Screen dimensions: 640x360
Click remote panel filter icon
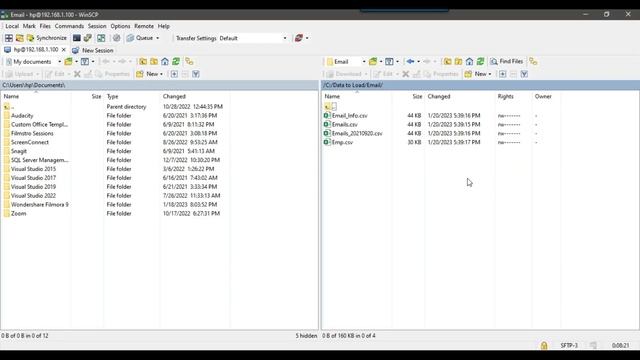coord(389,62)
